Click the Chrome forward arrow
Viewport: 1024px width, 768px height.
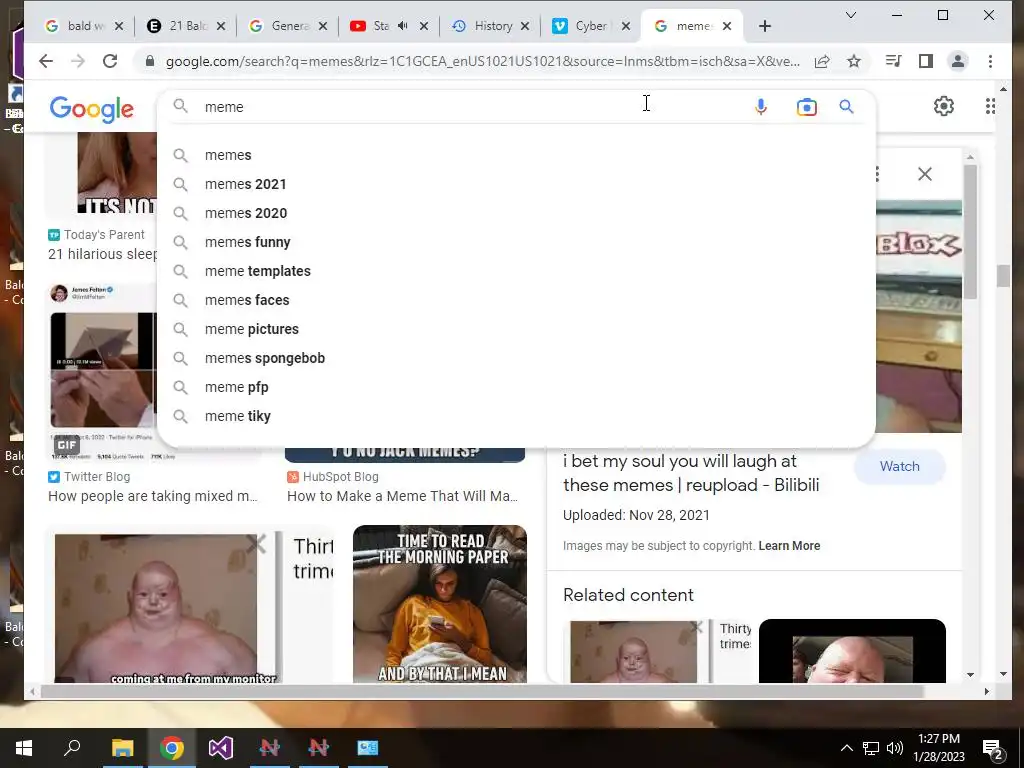(x=78, y=61)
